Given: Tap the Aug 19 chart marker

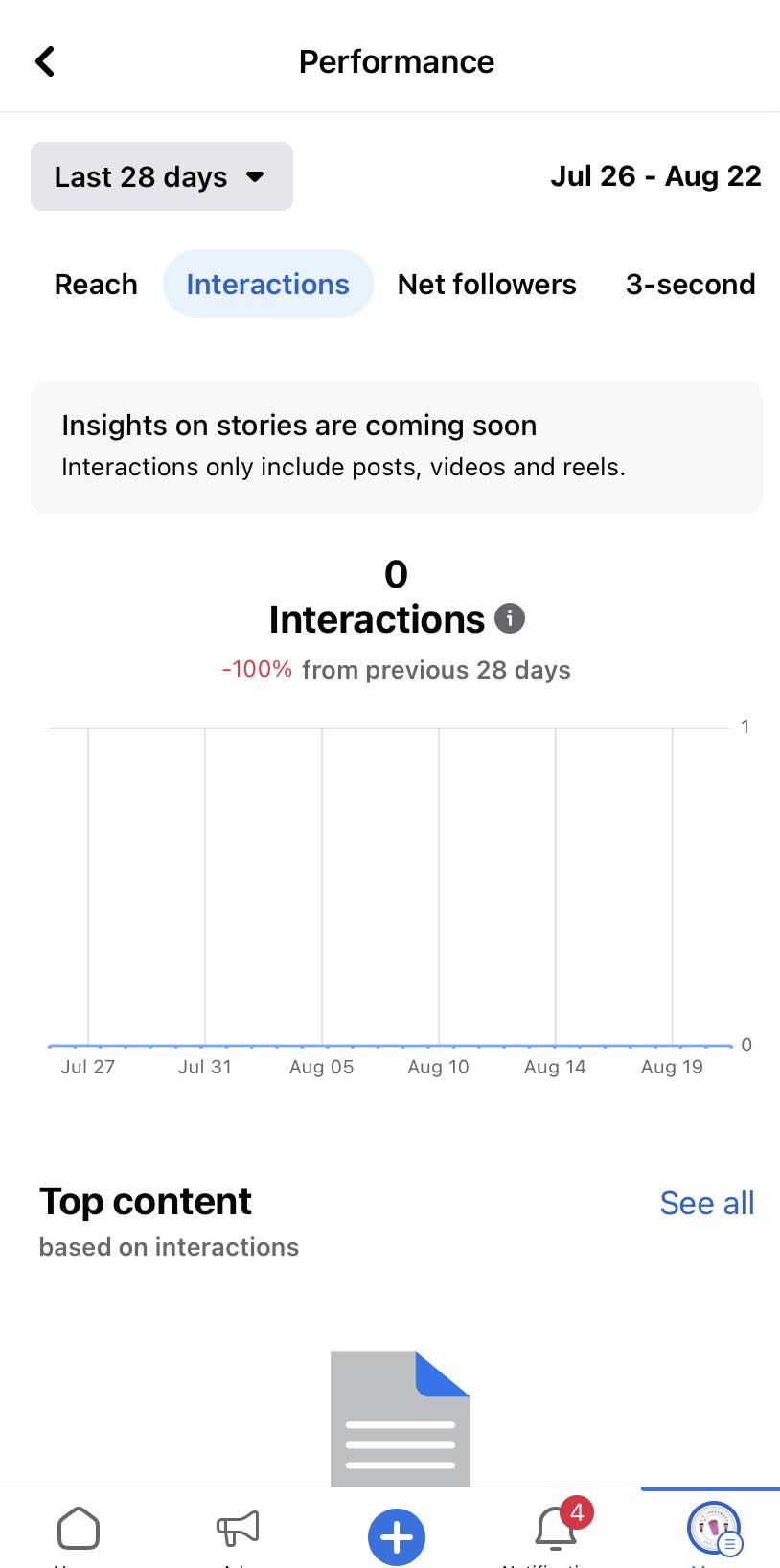Looking at the screenshot, I should pyautogui.click(x=673, y=1045).
